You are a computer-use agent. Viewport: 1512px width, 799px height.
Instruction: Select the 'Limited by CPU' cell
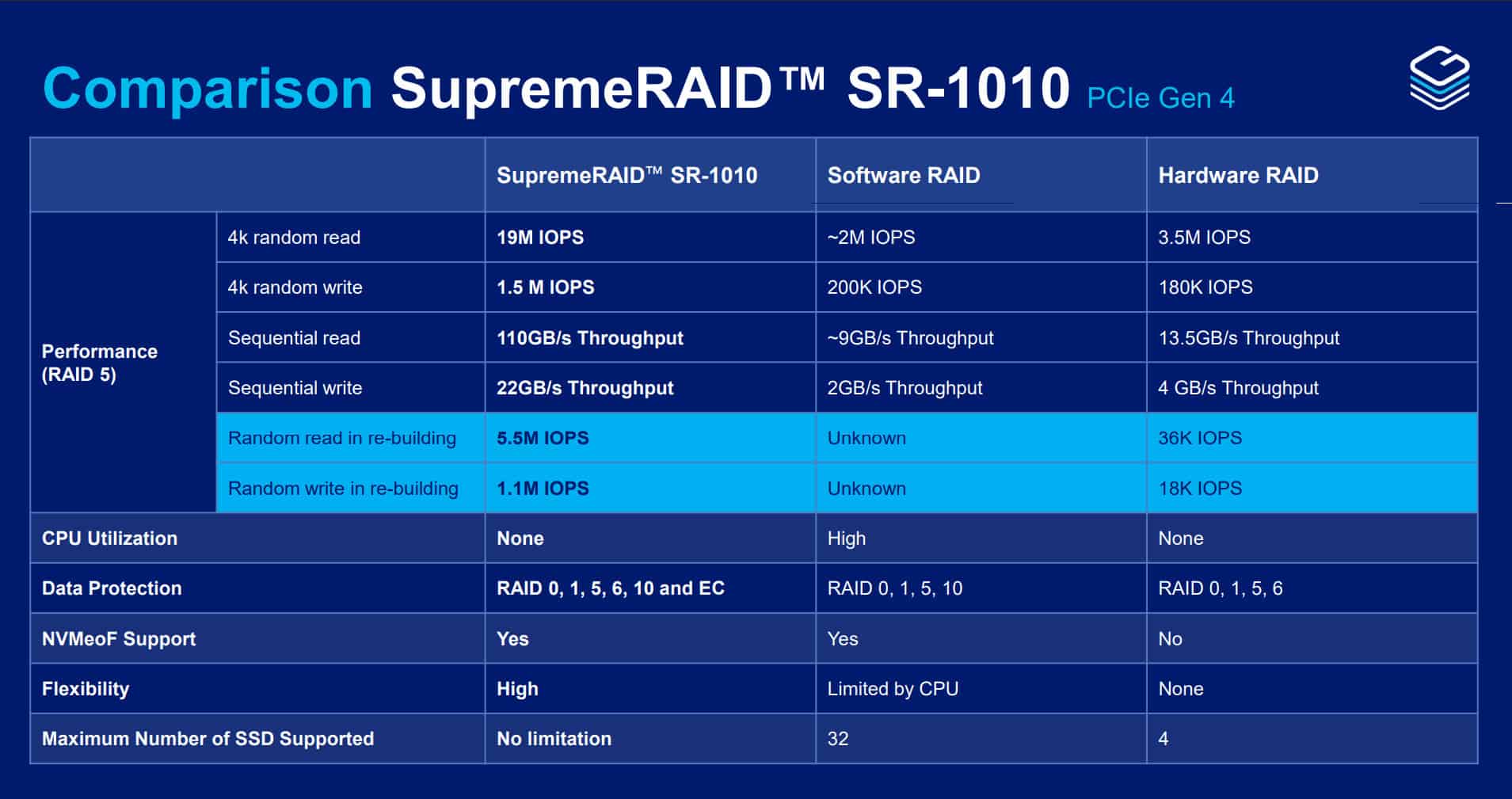981,689
